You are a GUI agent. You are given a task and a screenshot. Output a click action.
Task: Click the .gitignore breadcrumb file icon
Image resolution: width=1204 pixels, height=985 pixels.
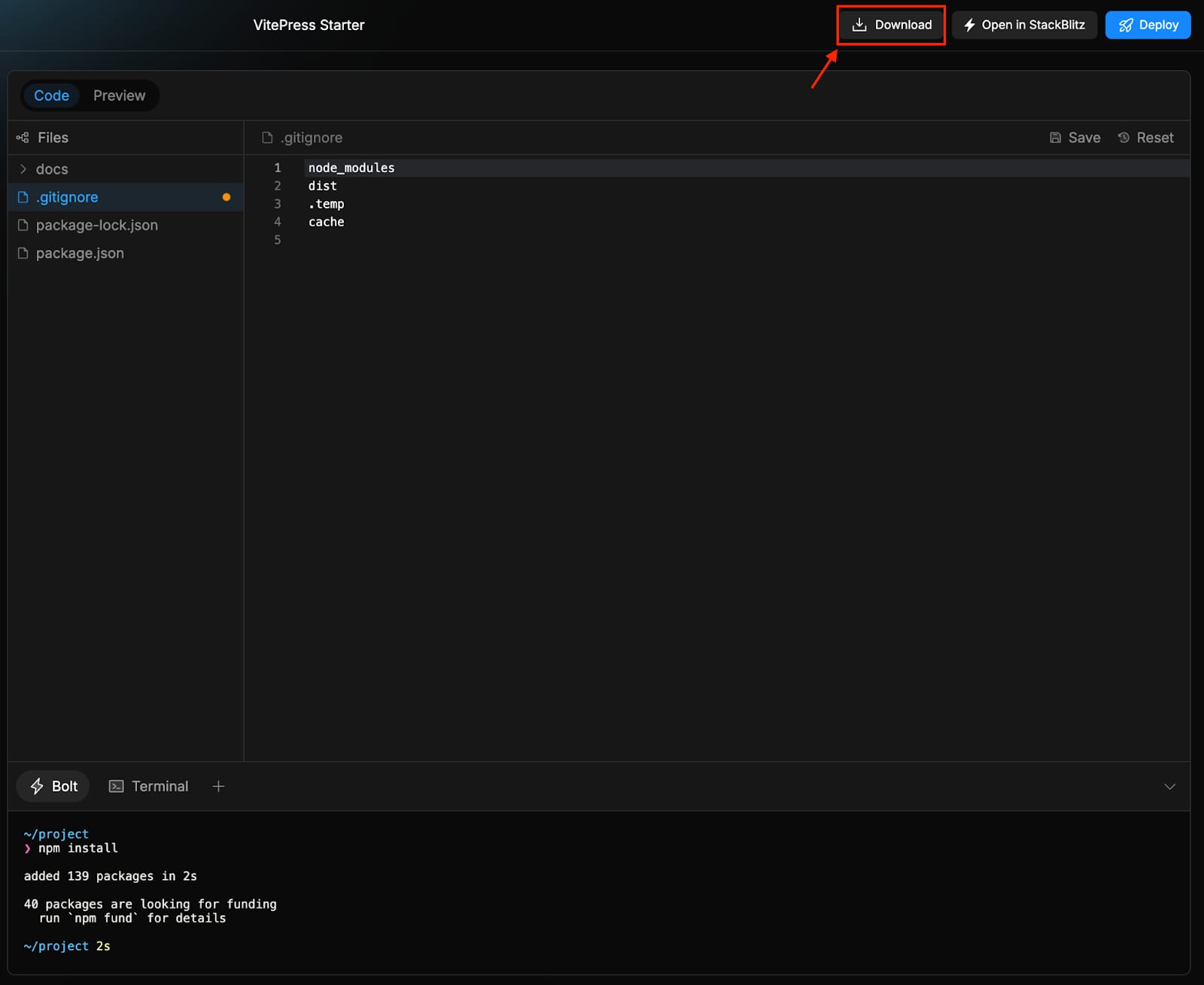click(267, 138)
